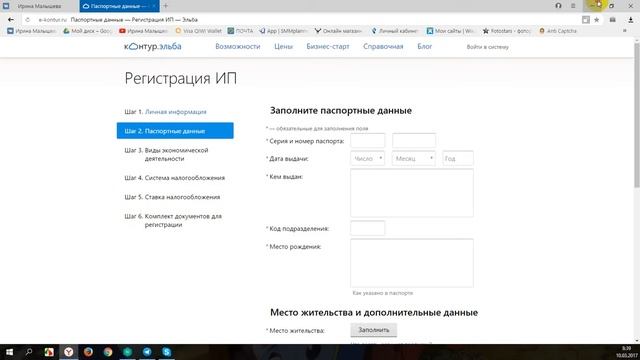
Task: Open browser hamburger menu icon
Action: [573, 6]
